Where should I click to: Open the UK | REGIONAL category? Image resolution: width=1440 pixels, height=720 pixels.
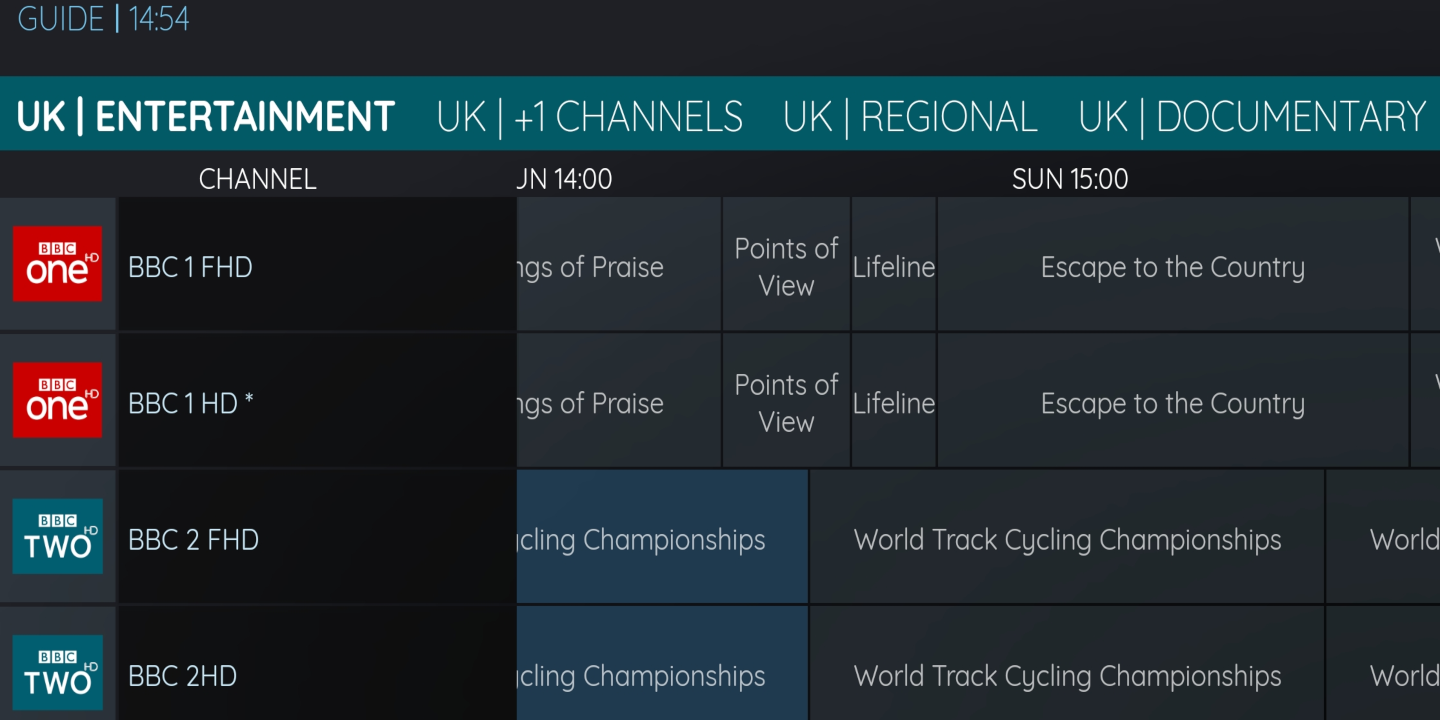(910, 117)
